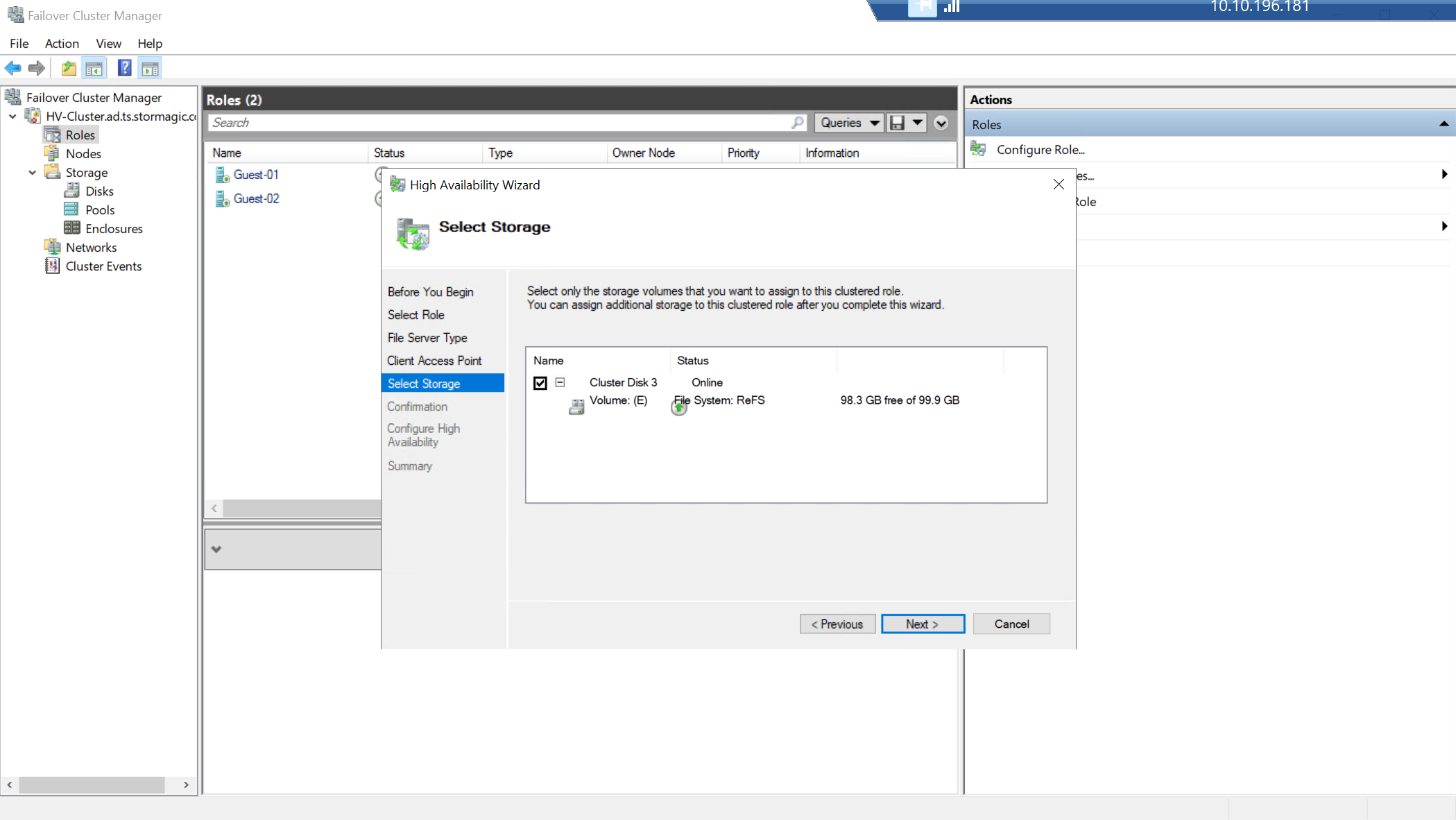Viewport: 1456px width, 820px height.
Task: Click the Disks tree icon
Action: tap(71, 191)
